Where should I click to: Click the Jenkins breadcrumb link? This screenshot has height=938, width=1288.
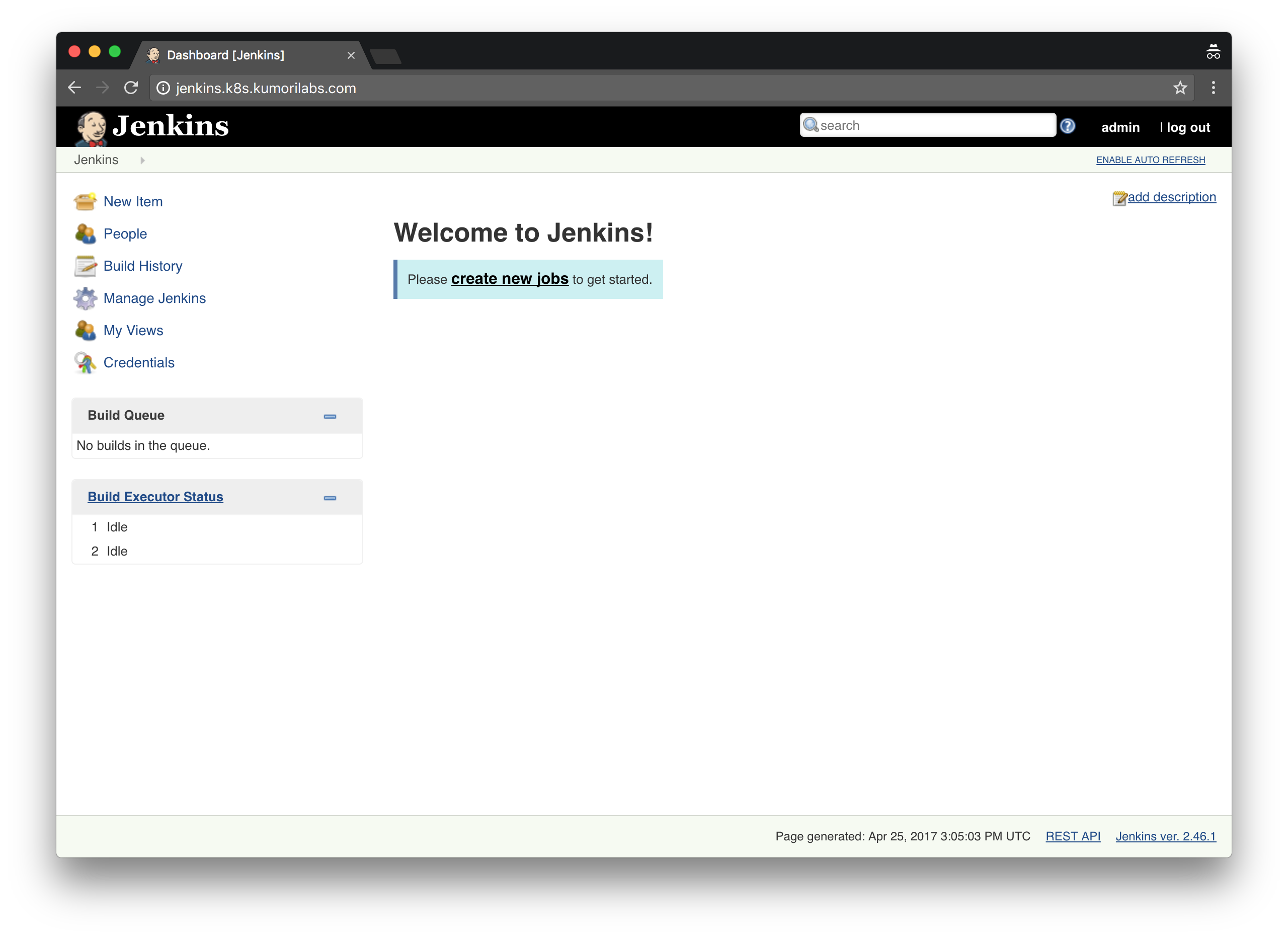[96, 160]
